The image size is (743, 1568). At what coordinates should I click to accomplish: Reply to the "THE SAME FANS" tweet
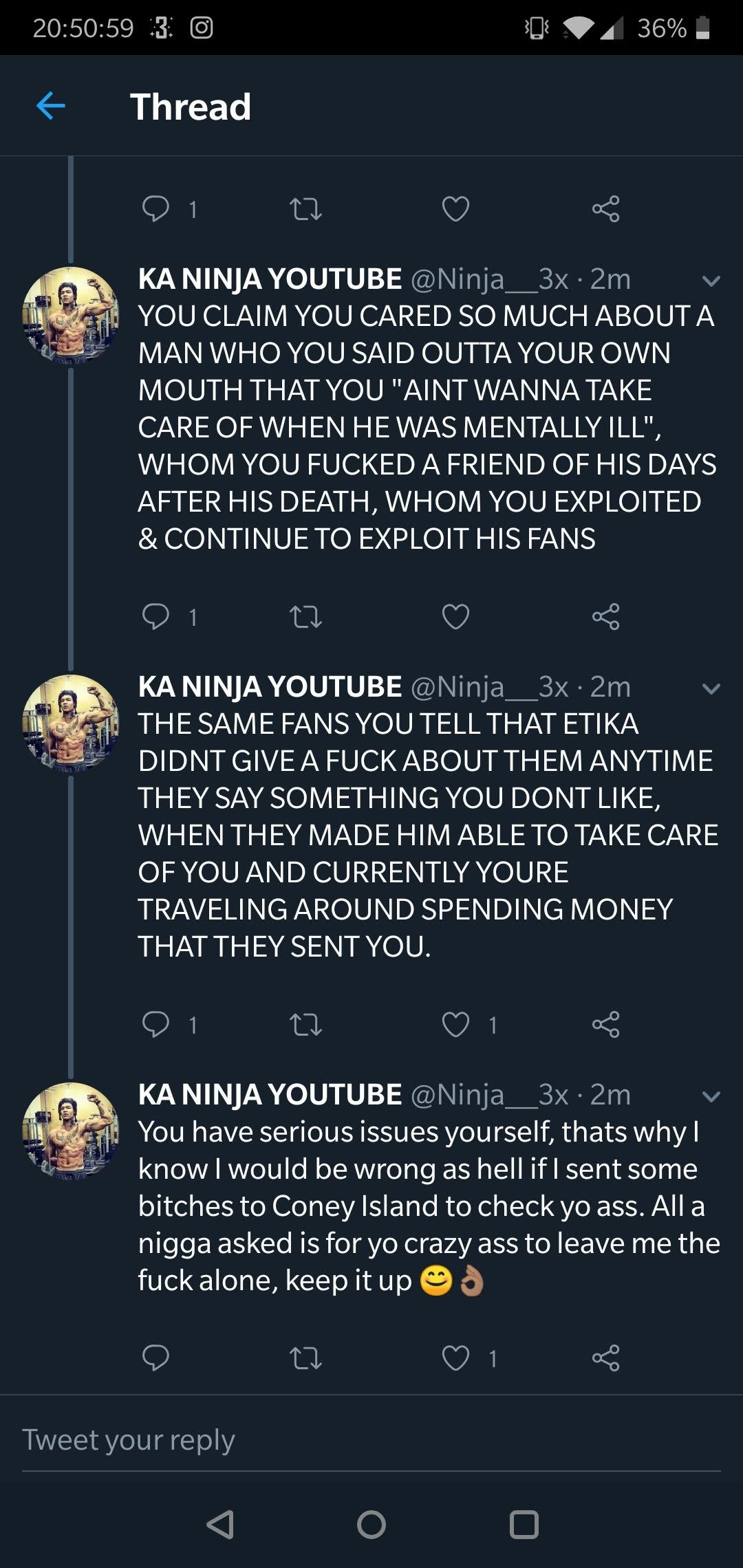click(x=155, y=1025)
